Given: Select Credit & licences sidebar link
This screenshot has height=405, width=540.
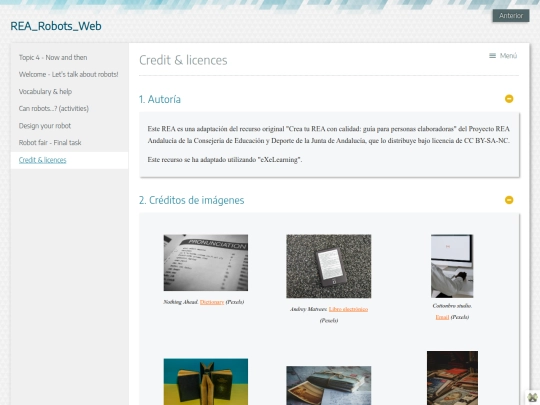Looking at the screenshot, I should pos(43,160).
